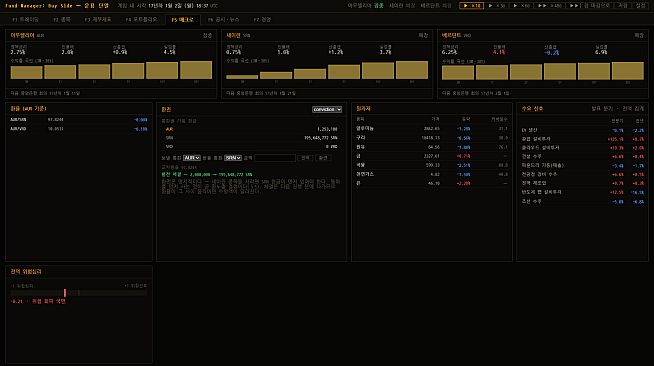The height and width of the screenshot is (366, 654).
Task: Click the 2.75% policy rate in 아우렐리아 panel
Action: click(x=18, y=53)
